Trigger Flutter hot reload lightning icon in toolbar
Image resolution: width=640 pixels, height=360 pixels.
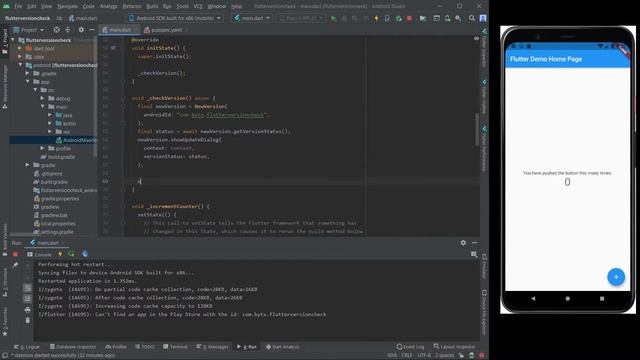coord(376,18)
